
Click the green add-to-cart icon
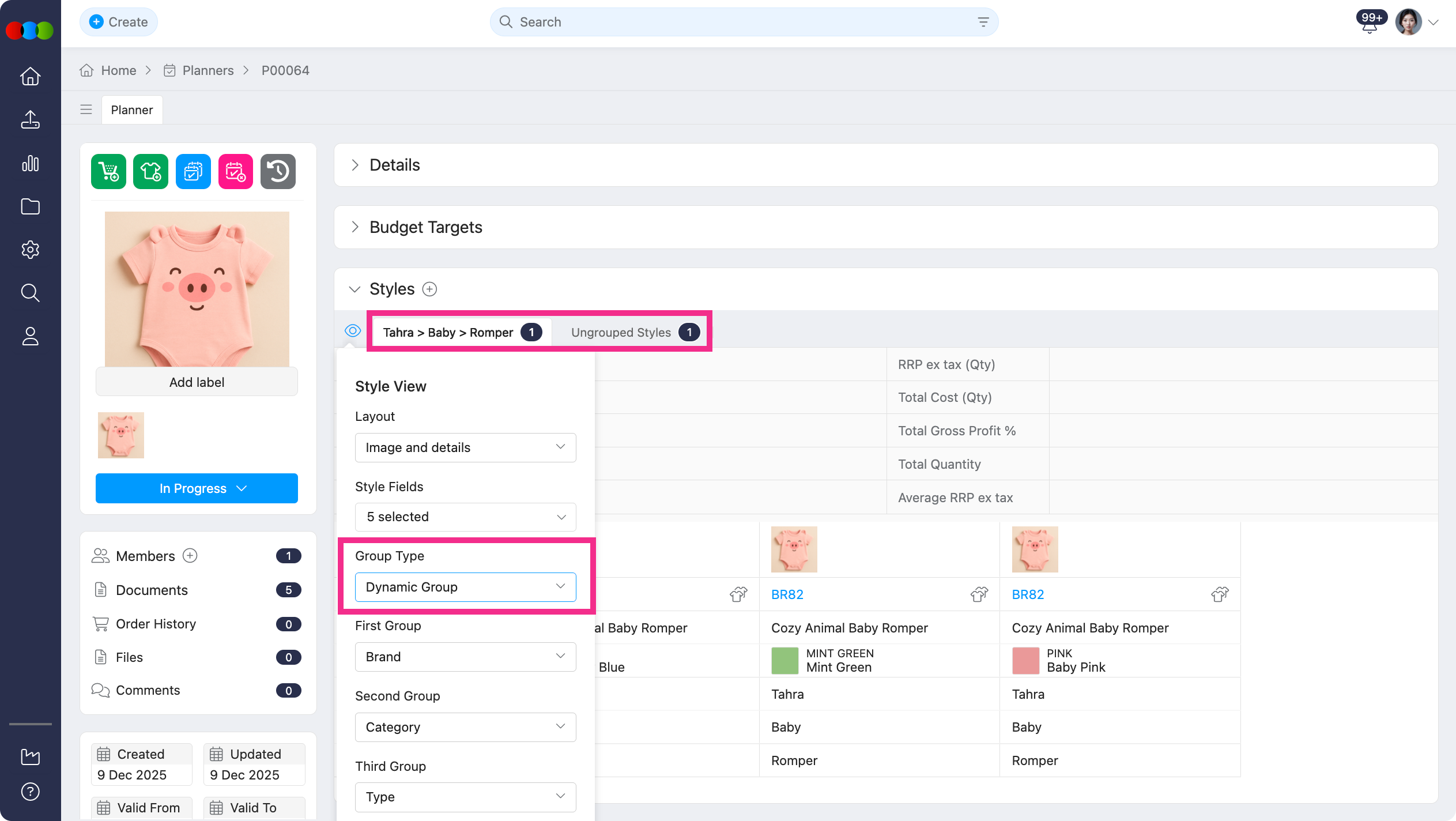click(108, 171)
